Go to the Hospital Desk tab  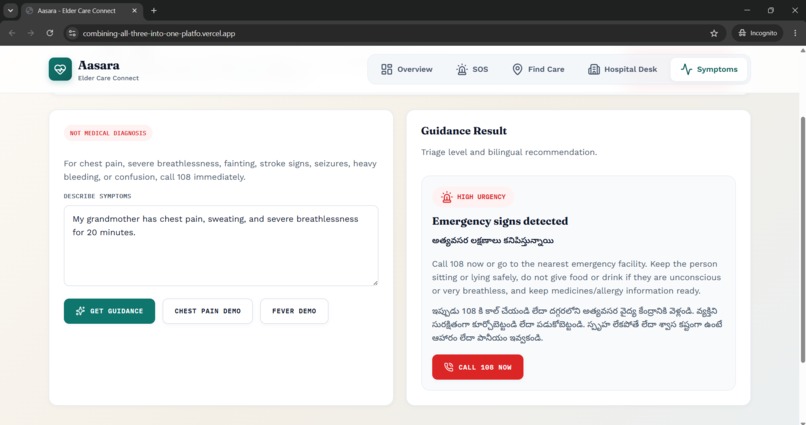[622, 69]
